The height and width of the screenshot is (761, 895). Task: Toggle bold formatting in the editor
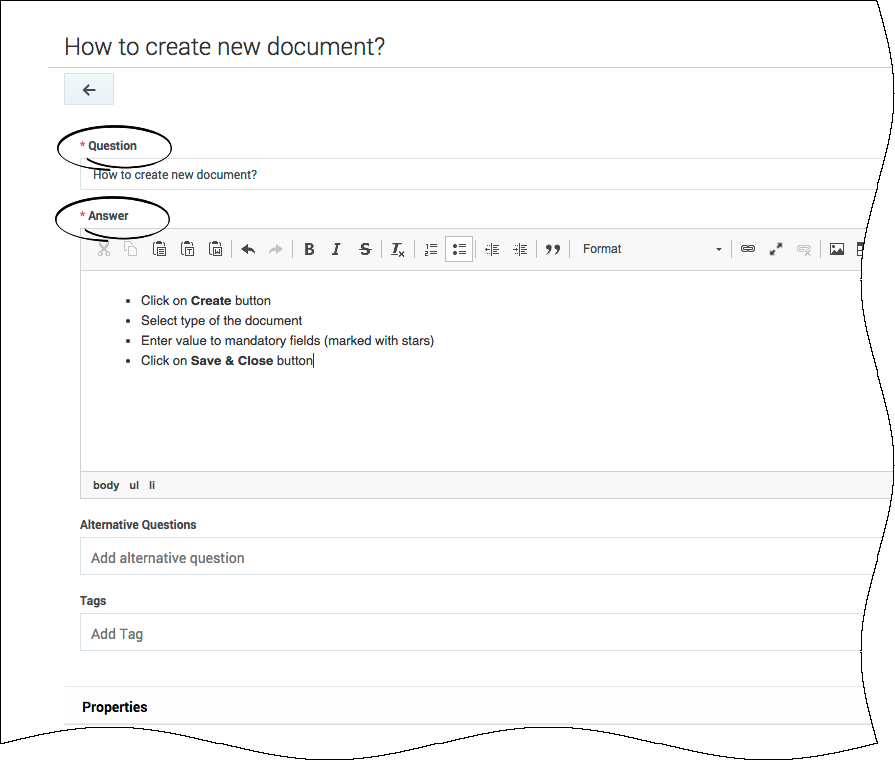(309, 249)
